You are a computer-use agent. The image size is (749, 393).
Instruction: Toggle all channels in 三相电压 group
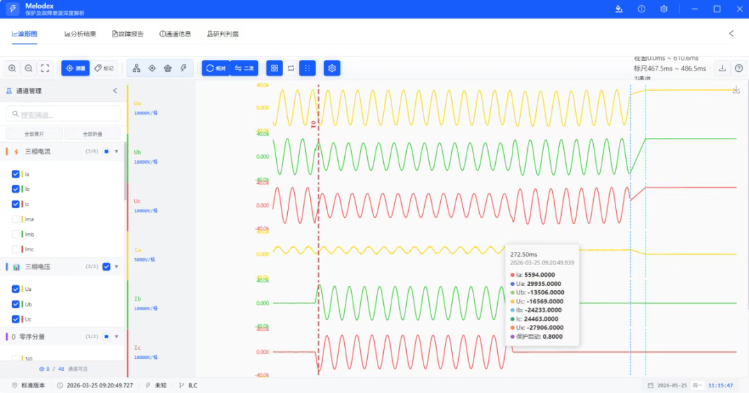click(107, 267)
